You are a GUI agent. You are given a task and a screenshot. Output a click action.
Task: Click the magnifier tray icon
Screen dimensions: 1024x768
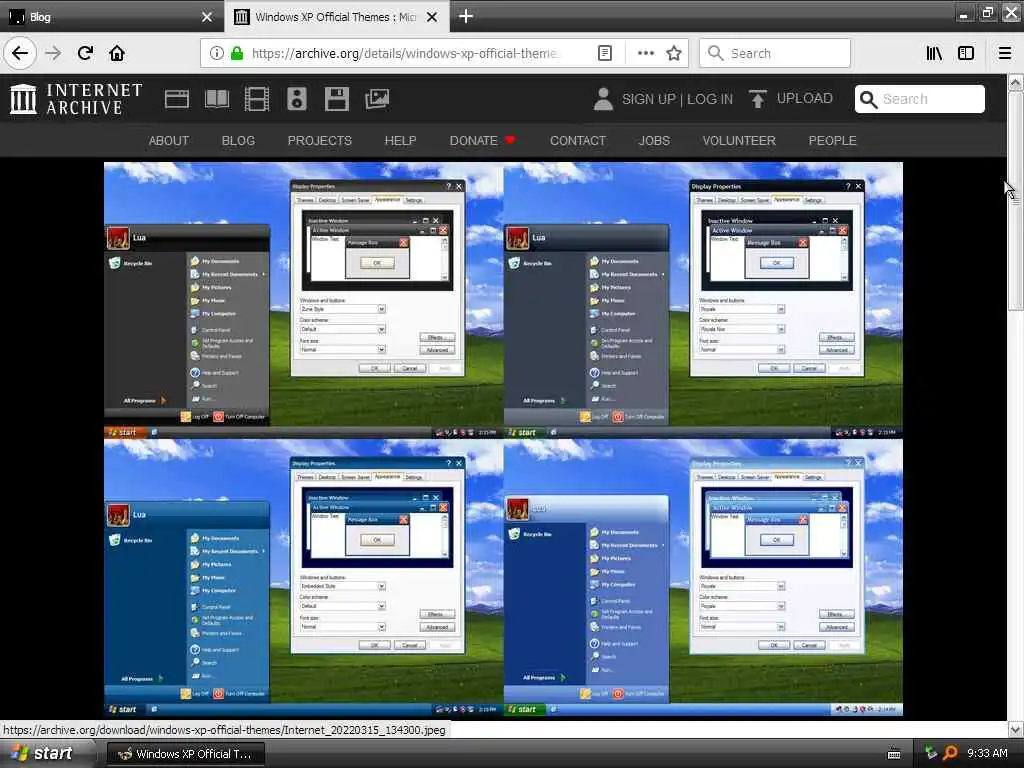point(950,754)
